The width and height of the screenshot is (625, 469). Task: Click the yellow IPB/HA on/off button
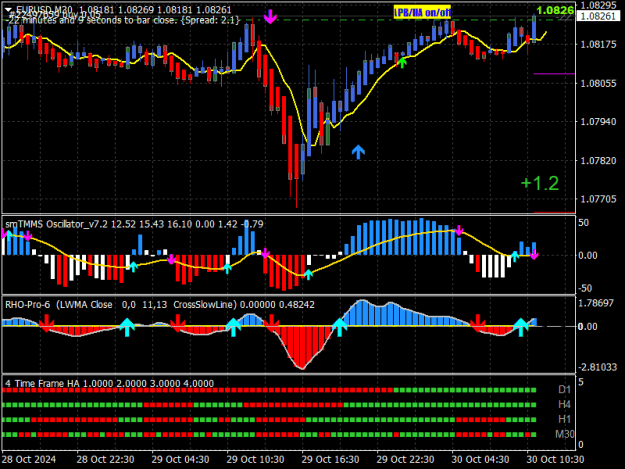(x=422, y=12)
